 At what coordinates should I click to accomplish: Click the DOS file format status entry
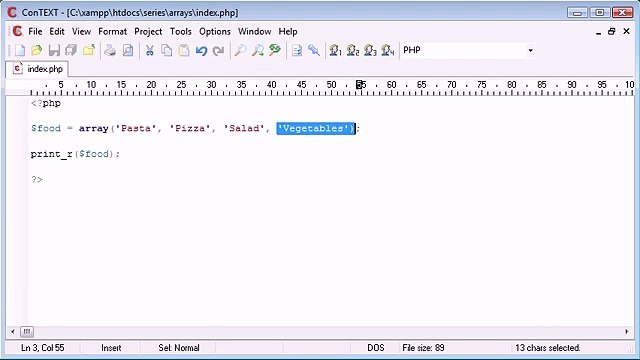[376, 348]
